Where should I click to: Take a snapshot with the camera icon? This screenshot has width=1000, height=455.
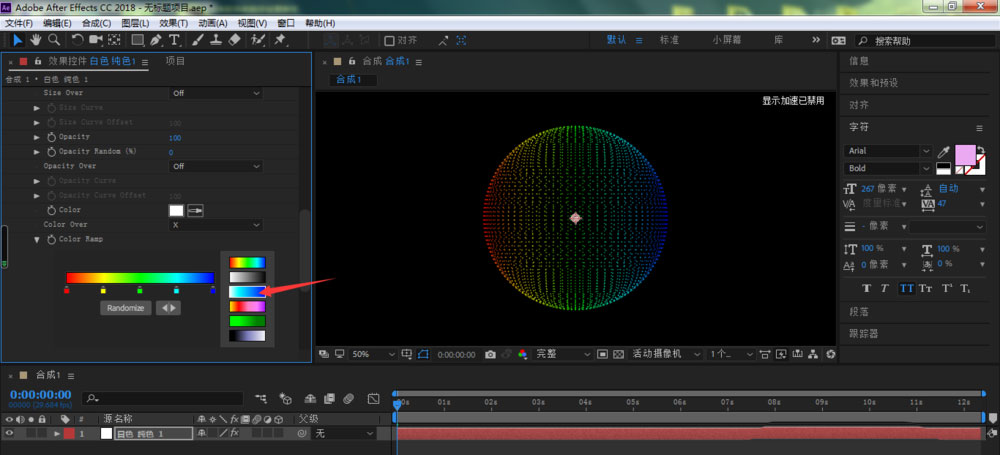(x=490, y=354)
